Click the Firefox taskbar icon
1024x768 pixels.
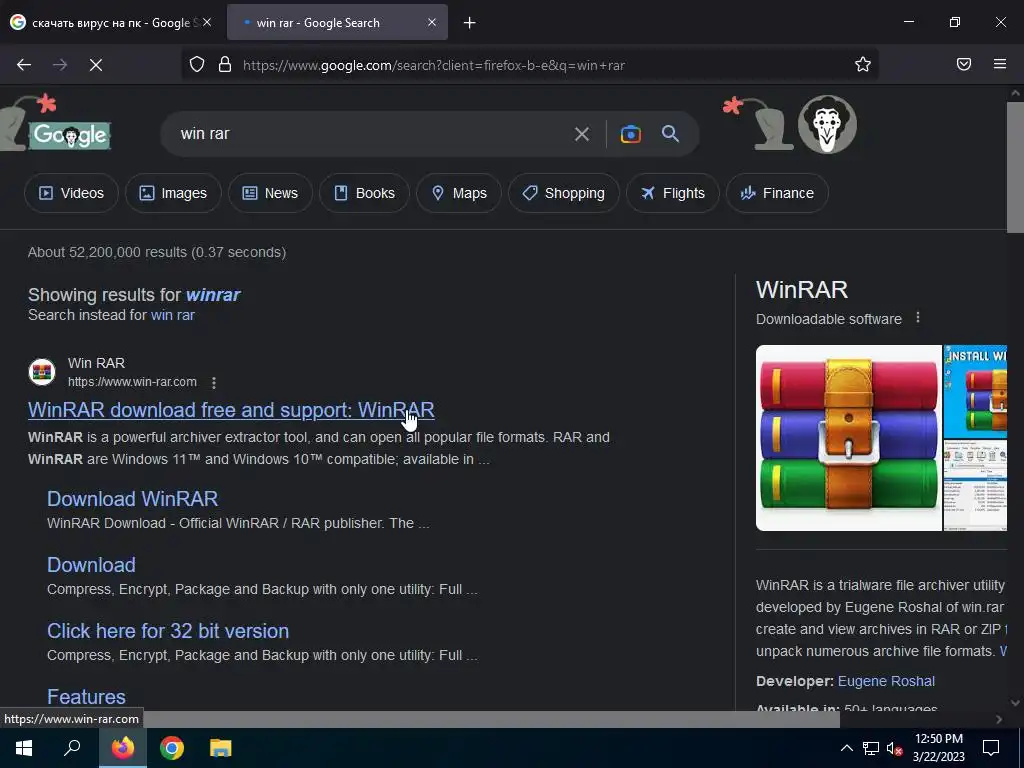tap(122, 748)
